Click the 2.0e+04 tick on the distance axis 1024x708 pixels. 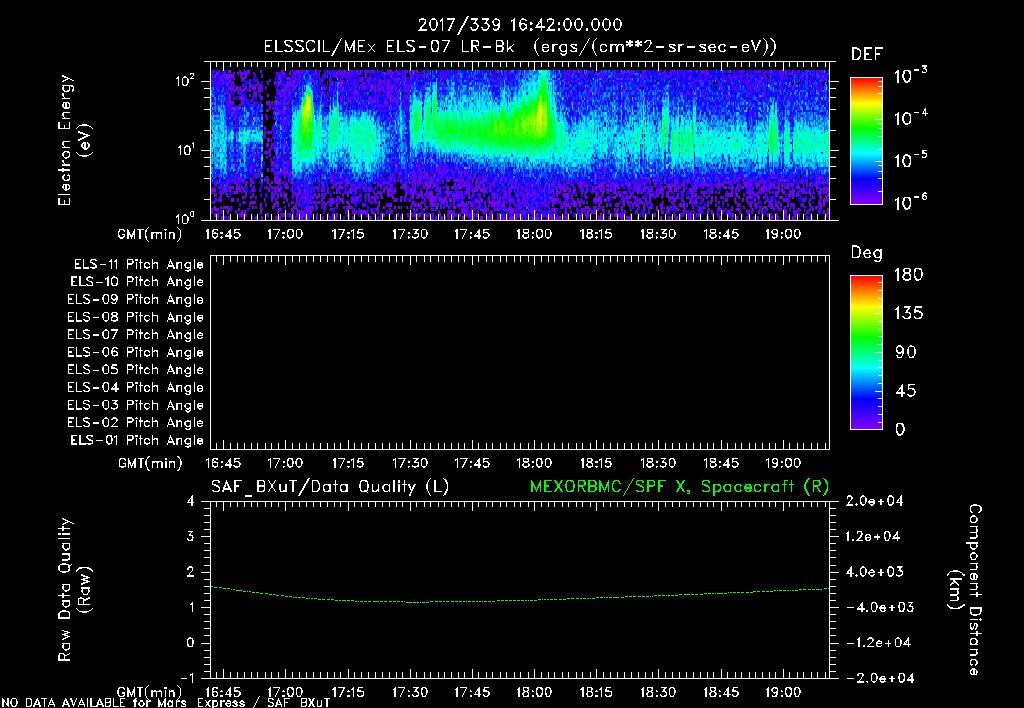874,501
